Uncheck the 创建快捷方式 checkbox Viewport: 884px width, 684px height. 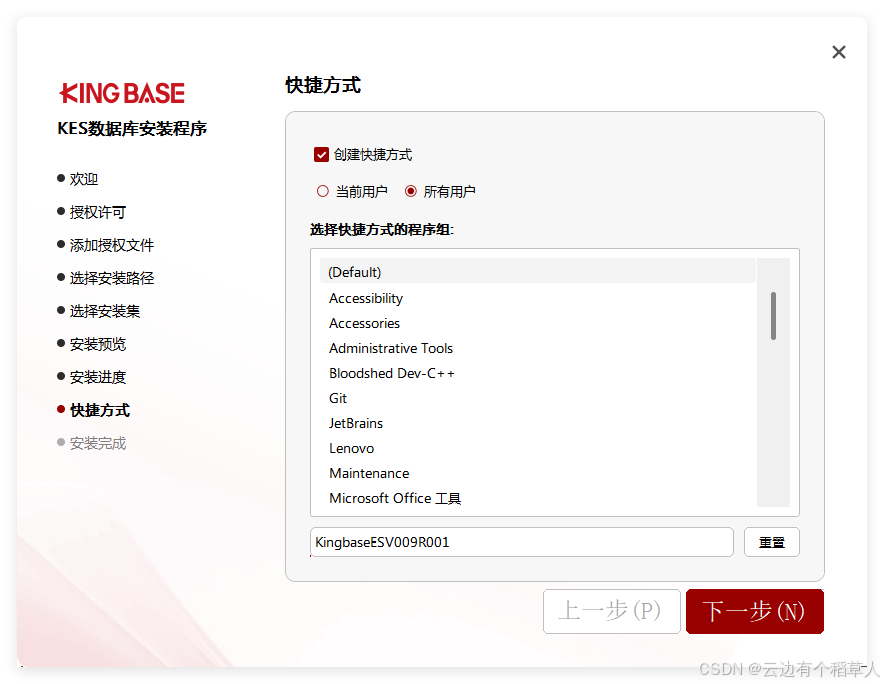coord(321,155)
